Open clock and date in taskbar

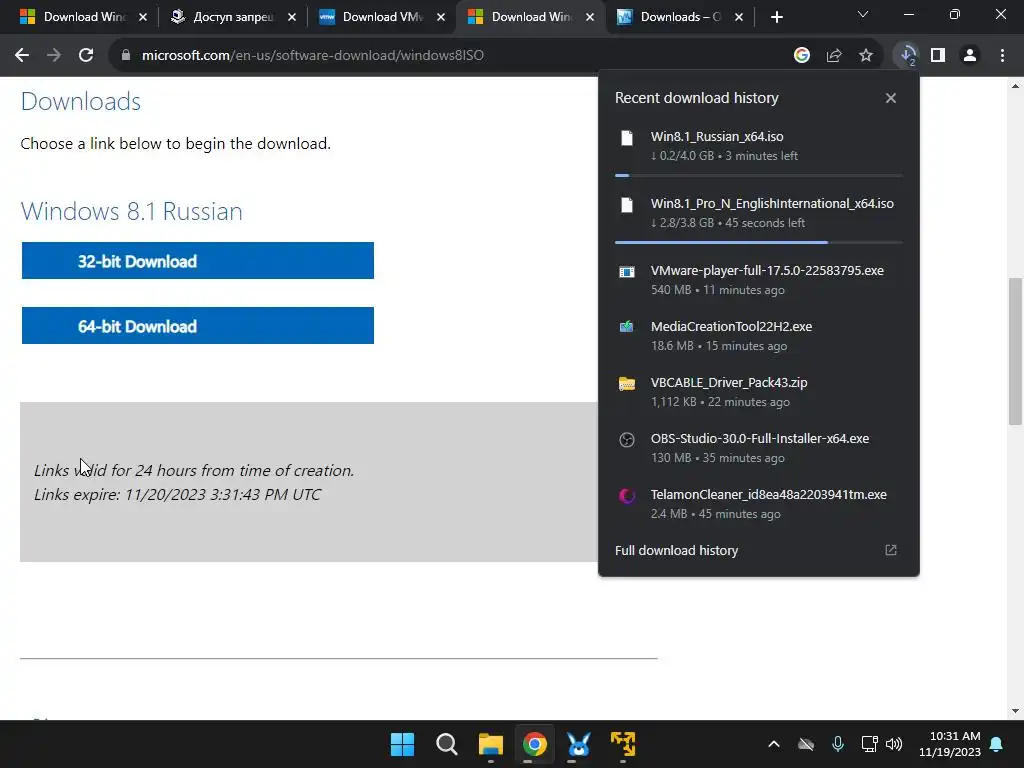pyautogui.click(x=950, y=744)
